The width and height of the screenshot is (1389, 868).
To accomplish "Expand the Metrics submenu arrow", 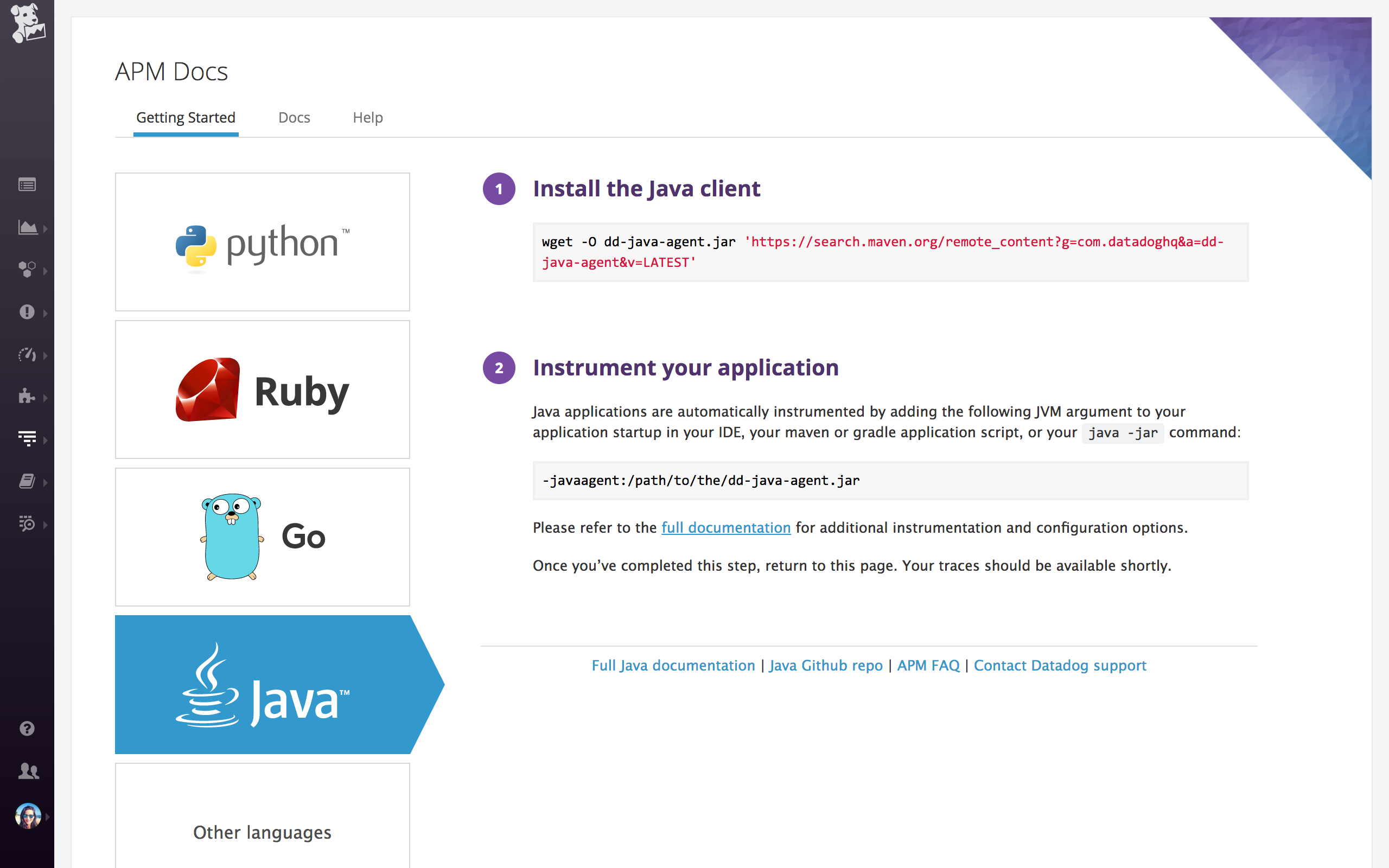I will [46, 355].
